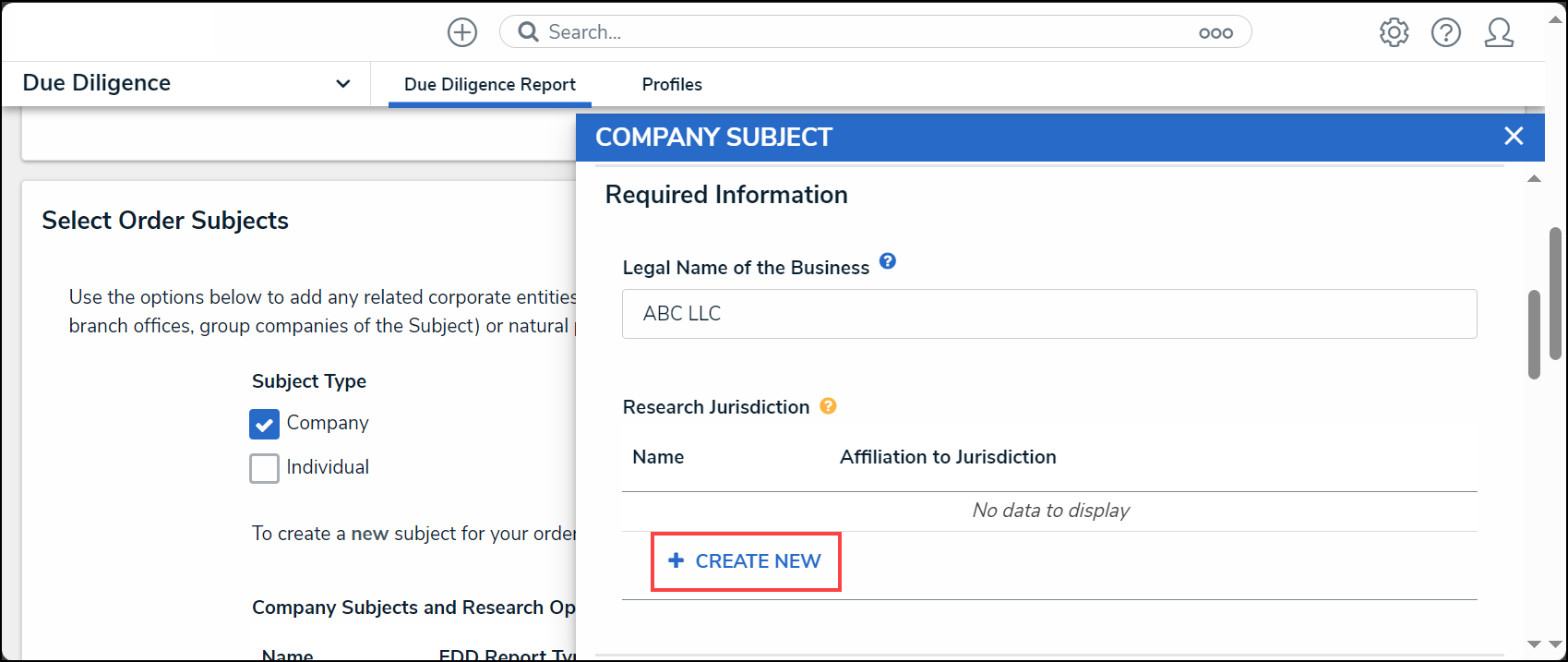Show Legal Name of the Business help tooltip
The image size is (1568, 662).
[x=888, y=261]
